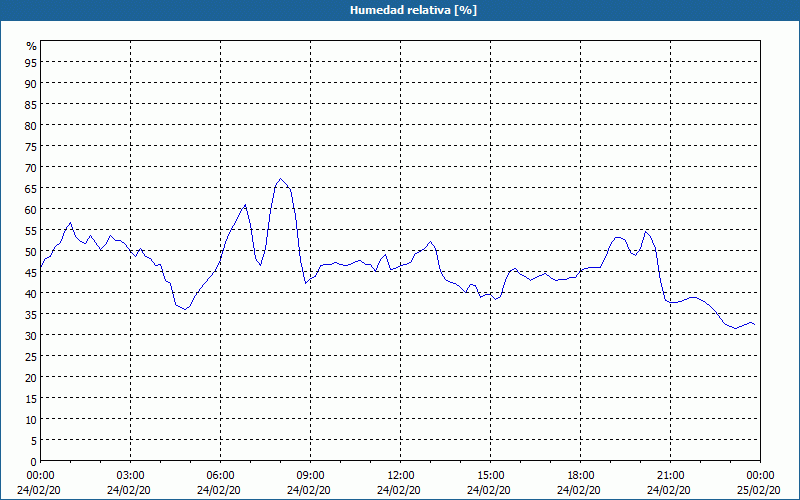800x500 pixels.
Task: Select the 45 value on the y-axis
Action: pos(31,272)
